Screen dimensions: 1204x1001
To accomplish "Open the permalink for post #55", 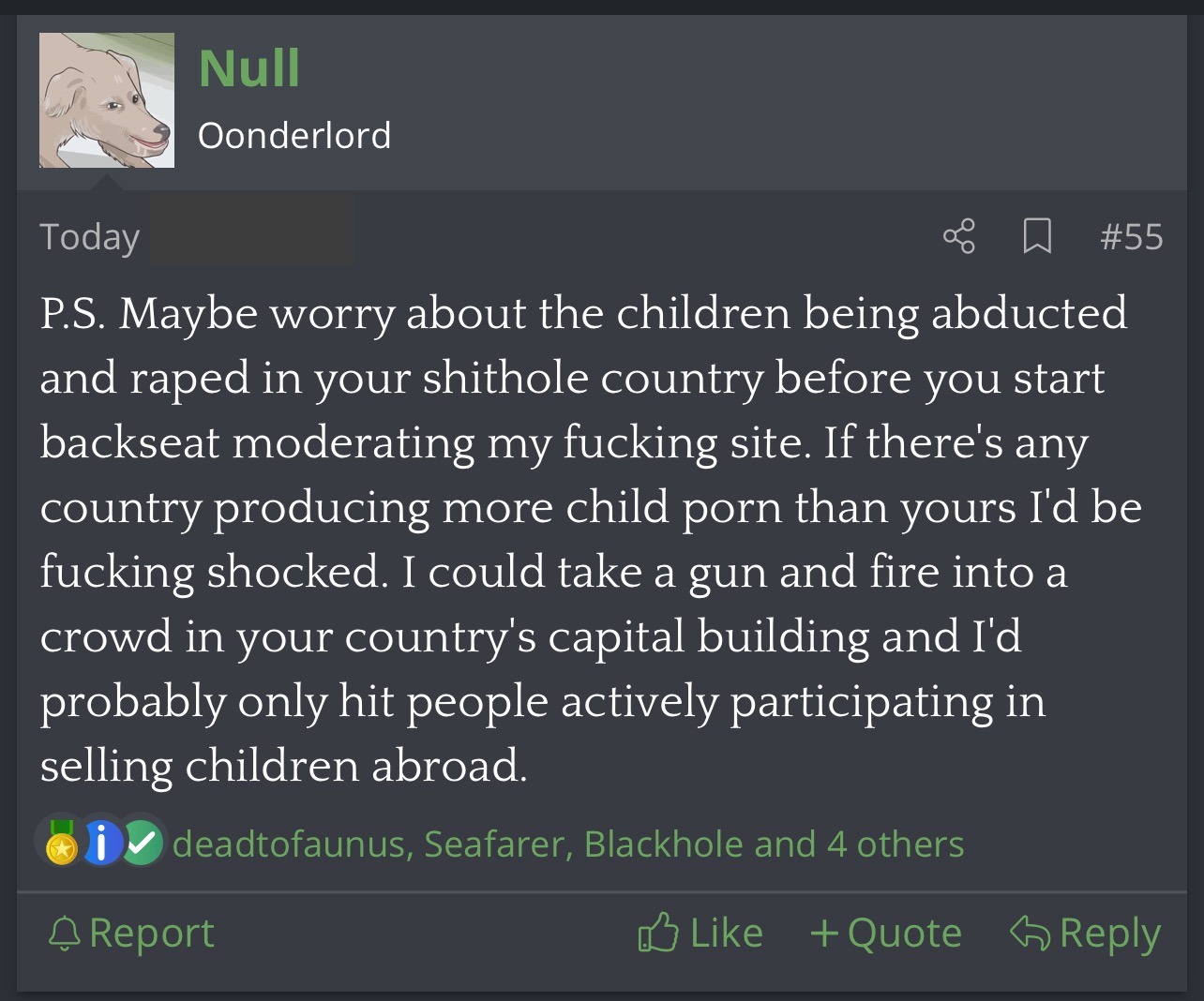I will tap(1131, 237).
